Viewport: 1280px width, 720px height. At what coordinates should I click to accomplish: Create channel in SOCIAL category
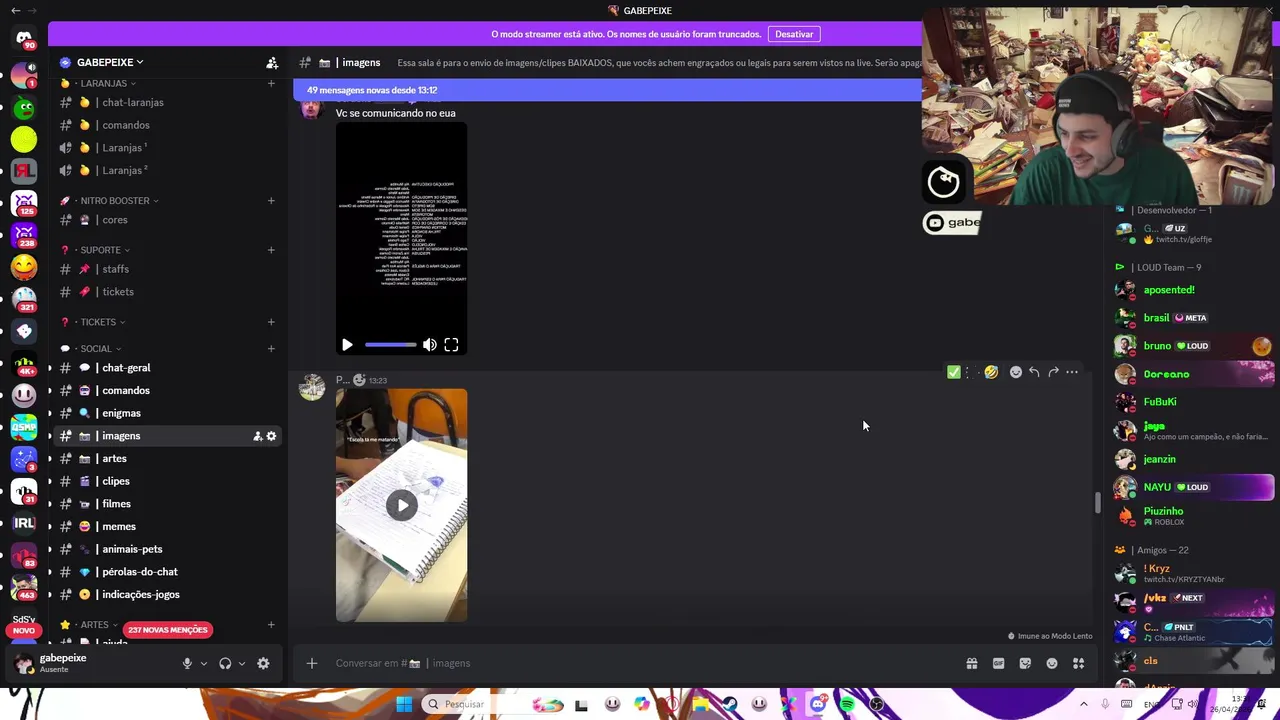tap(271, 349)
